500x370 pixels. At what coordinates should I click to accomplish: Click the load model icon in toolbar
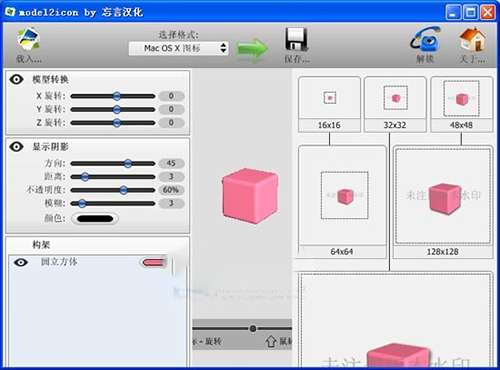pos(29,40)
